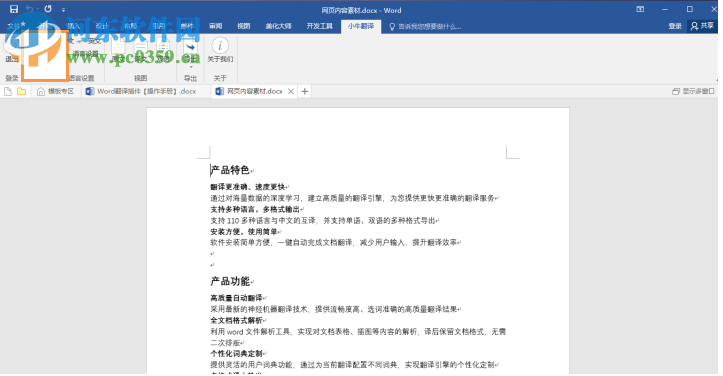Click the person icon on 共享 button
Image resolution: width=723 pixels, height=376 pixels.
click(x=694, y=26)
